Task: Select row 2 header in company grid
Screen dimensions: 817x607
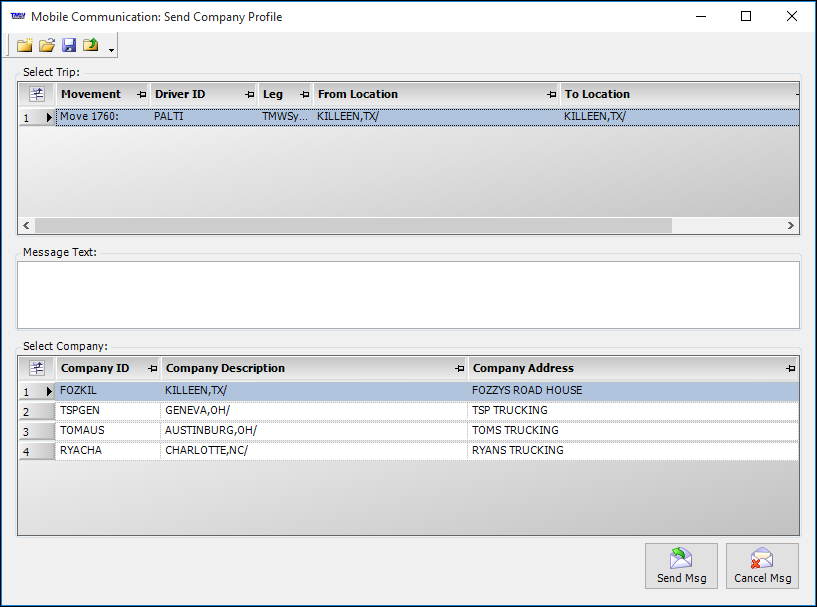Action: point(36,411)
